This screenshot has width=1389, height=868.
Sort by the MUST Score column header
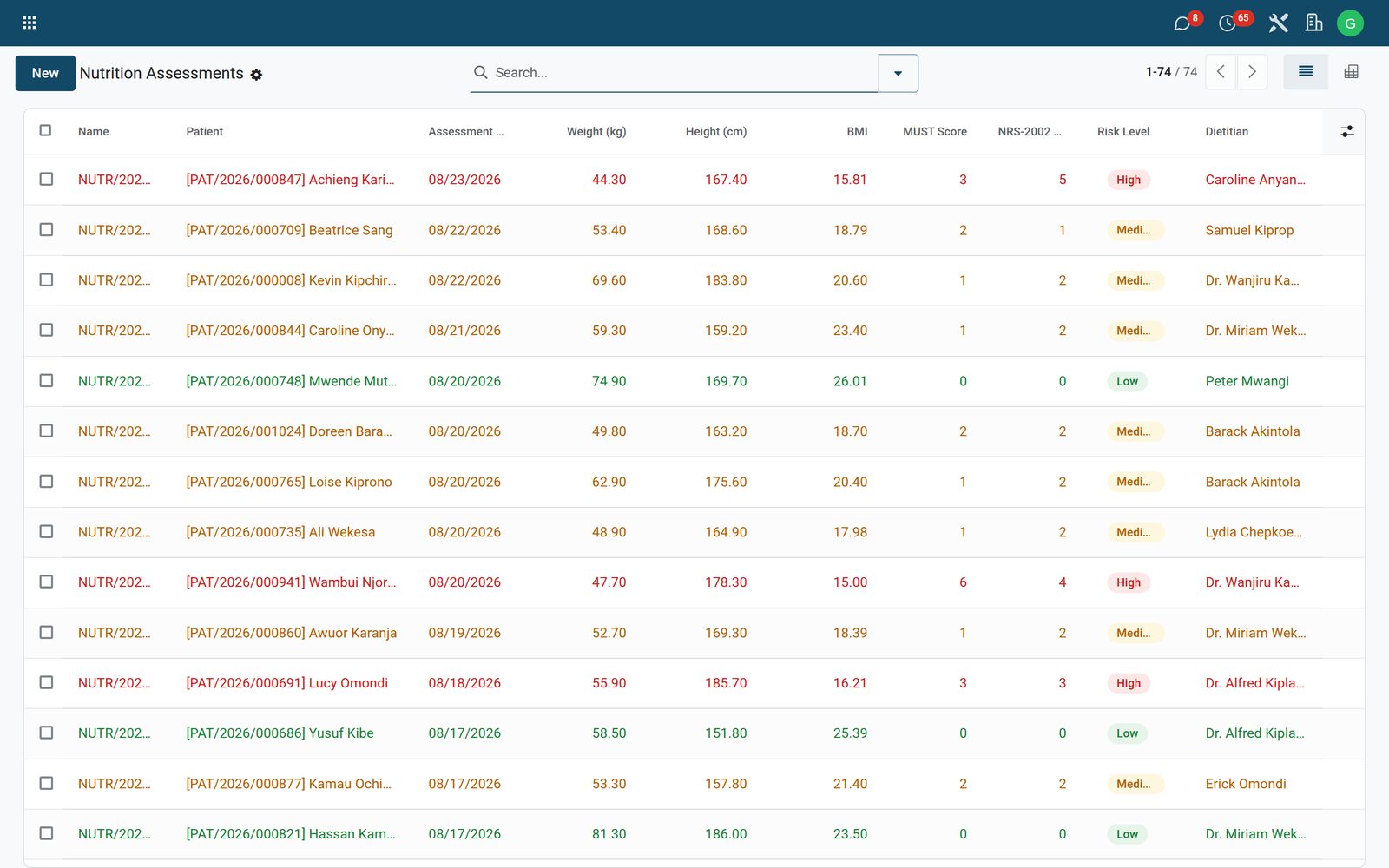coord(934,132)
